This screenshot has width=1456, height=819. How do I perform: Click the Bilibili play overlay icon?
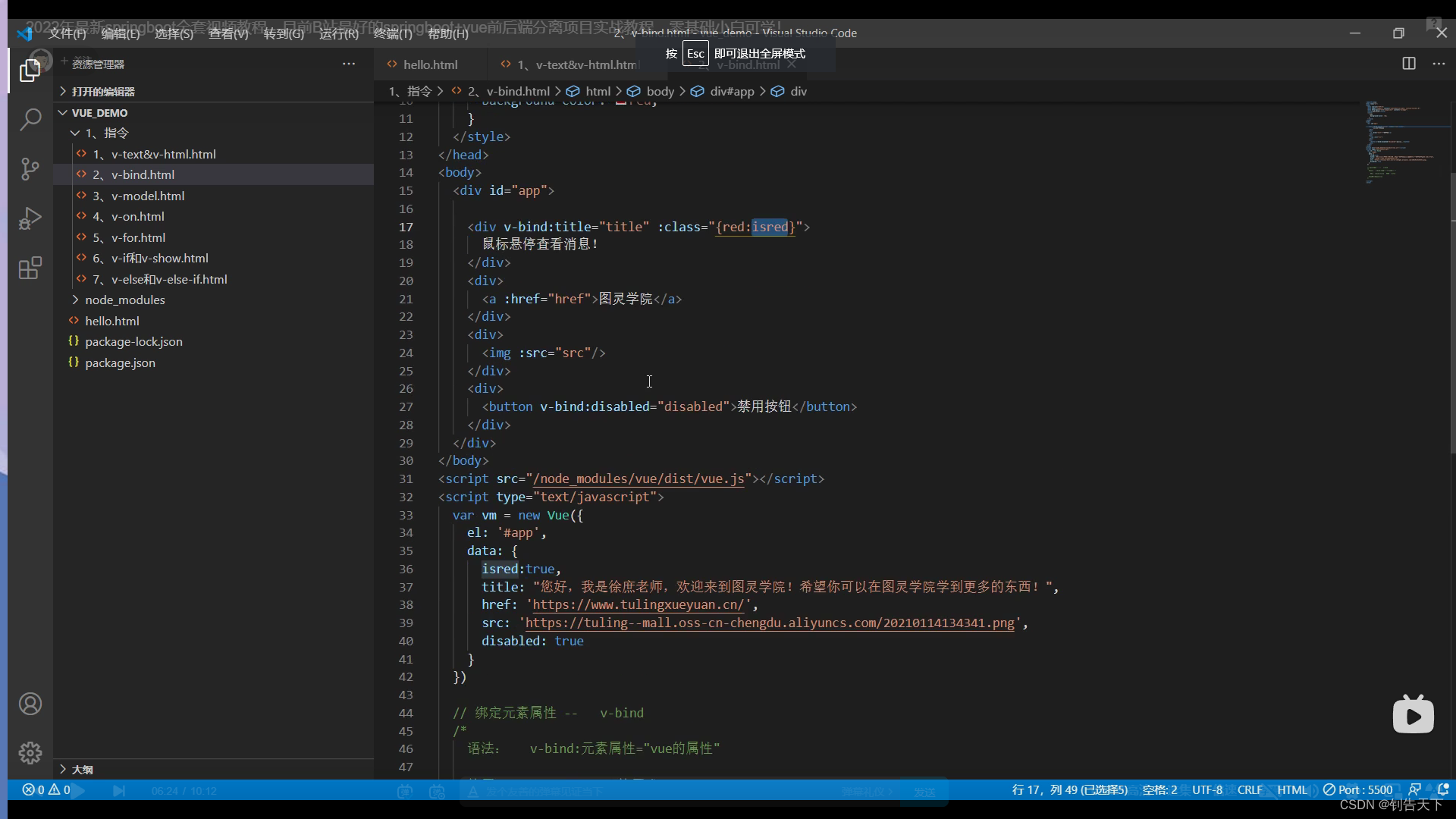click(x=1414, y=714)
